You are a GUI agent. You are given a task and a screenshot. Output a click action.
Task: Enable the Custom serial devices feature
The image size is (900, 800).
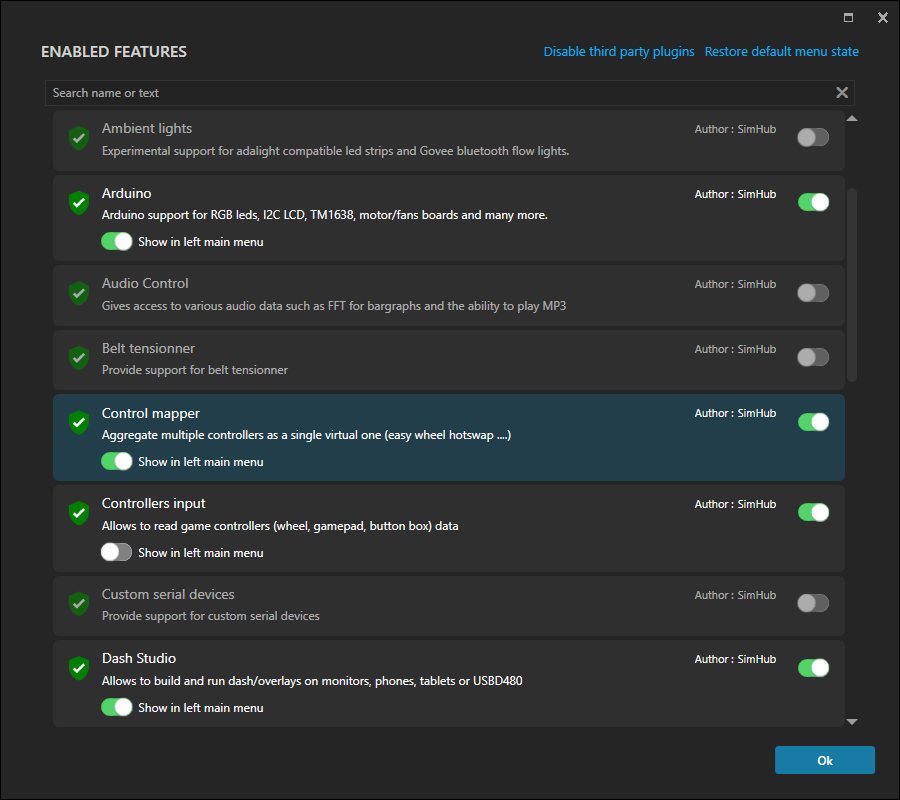(x=813, y=603)
